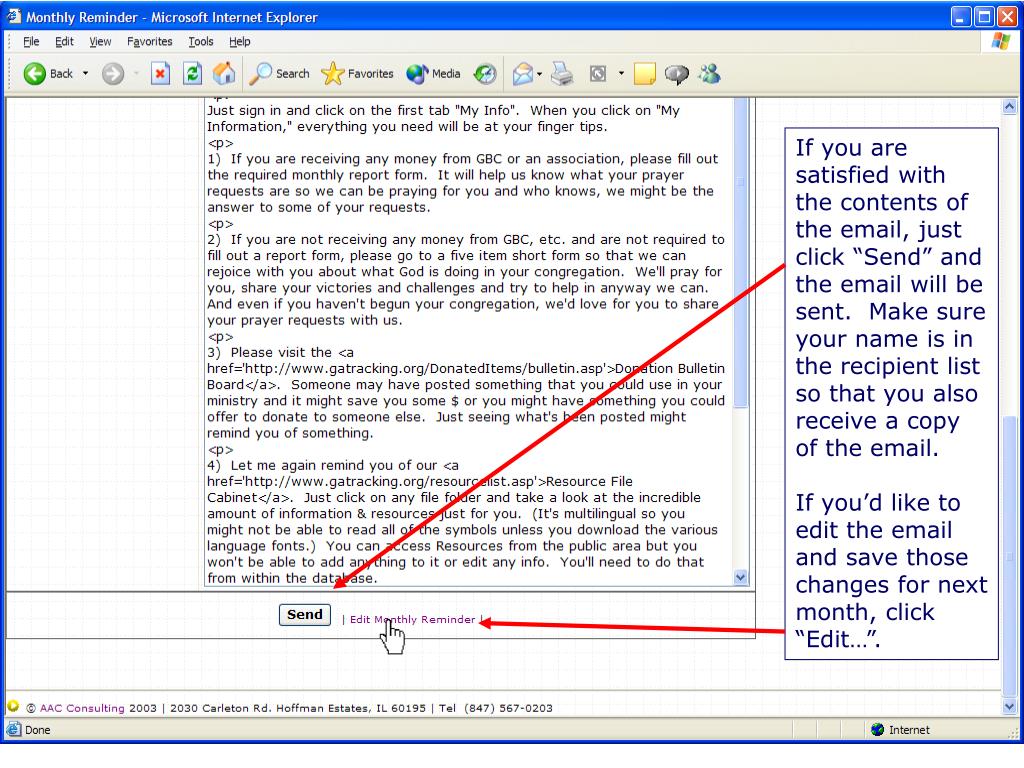
Task: Open the Edit Monthly Reminder link
Action: click(412, 619)
